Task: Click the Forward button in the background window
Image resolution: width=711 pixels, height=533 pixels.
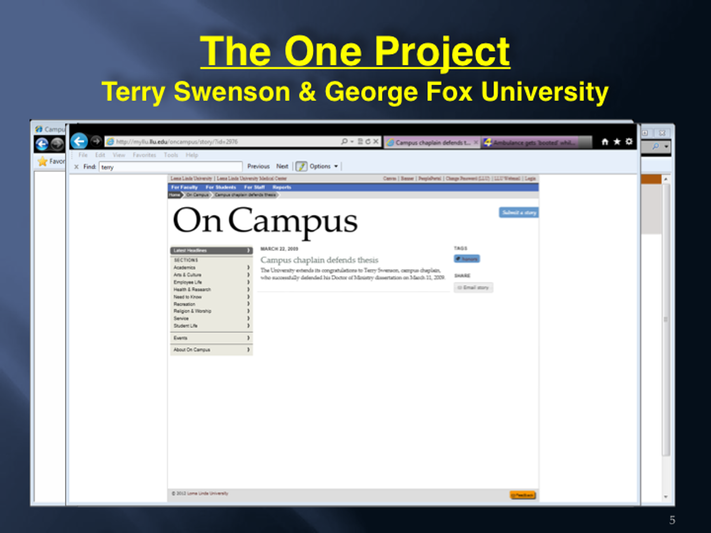Action: click(x=57, y=144)
